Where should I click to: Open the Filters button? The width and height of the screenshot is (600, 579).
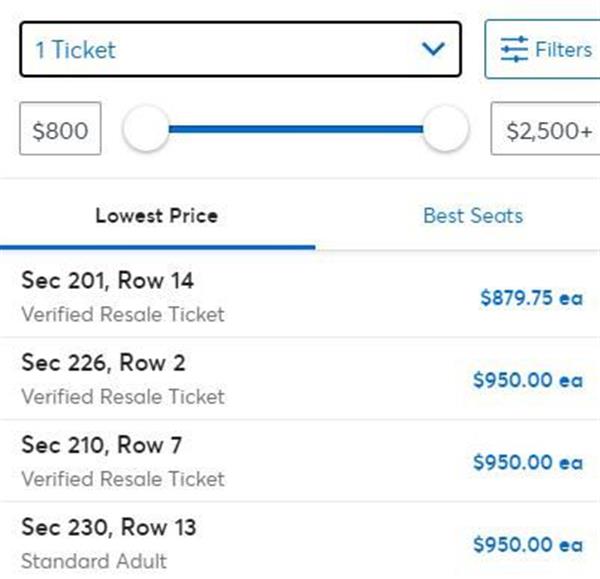tap(542, 49)
